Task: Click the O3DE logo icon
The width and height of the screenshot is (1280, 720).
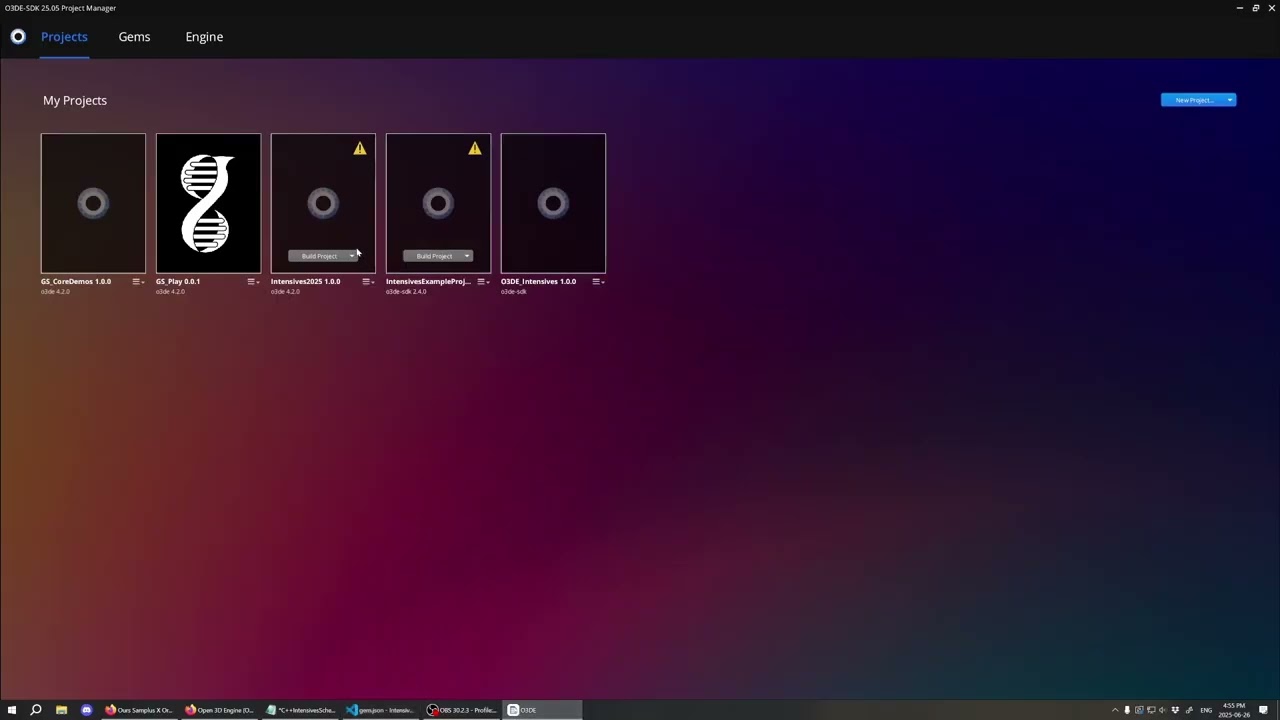Action: click(18, 37)
